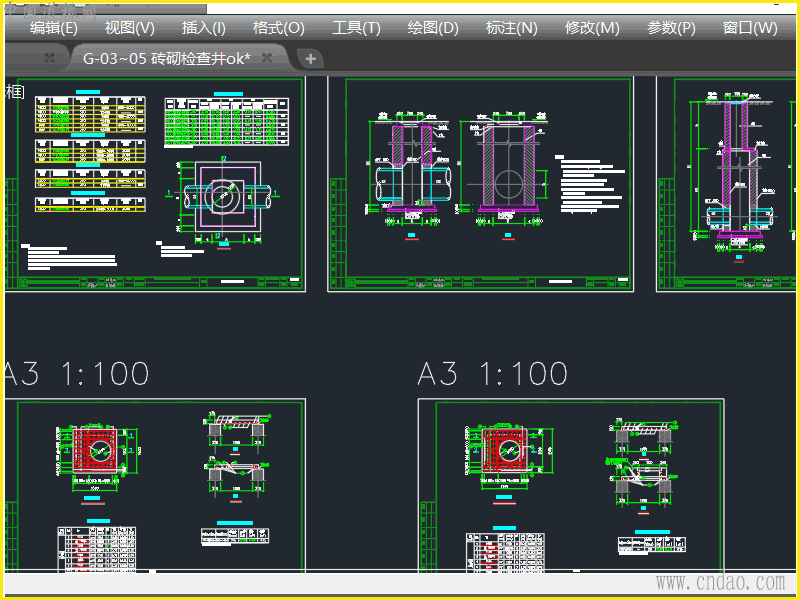Open the 参数(P) menu

pyautogui.click(x=671, y=28)
